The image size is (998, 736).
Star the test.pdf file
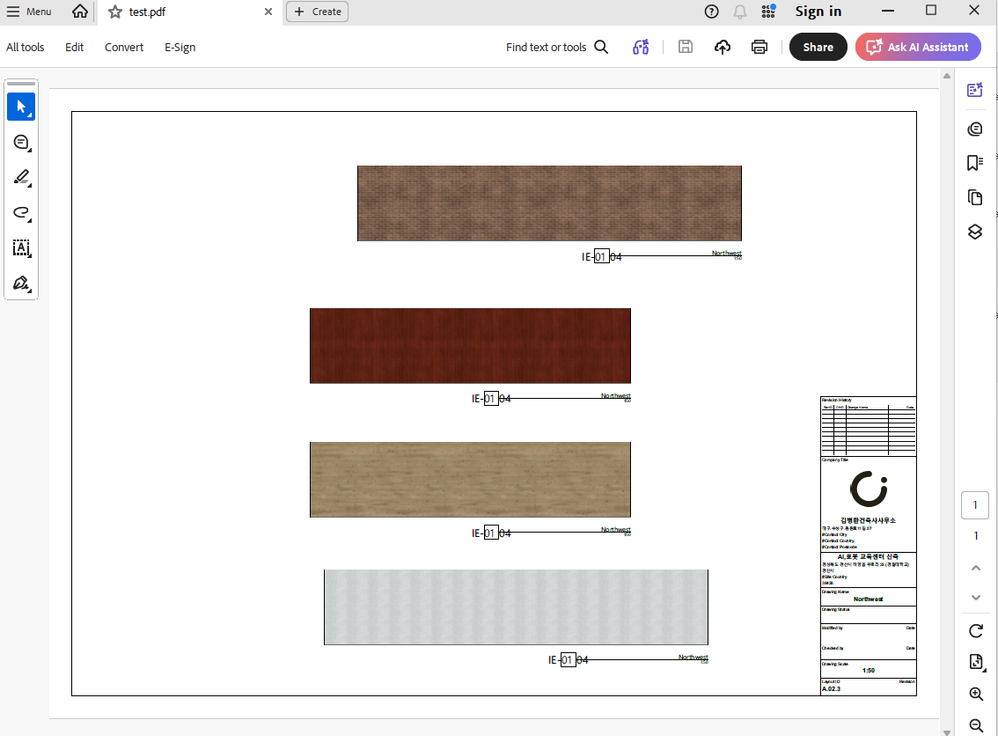click(115, 11)
